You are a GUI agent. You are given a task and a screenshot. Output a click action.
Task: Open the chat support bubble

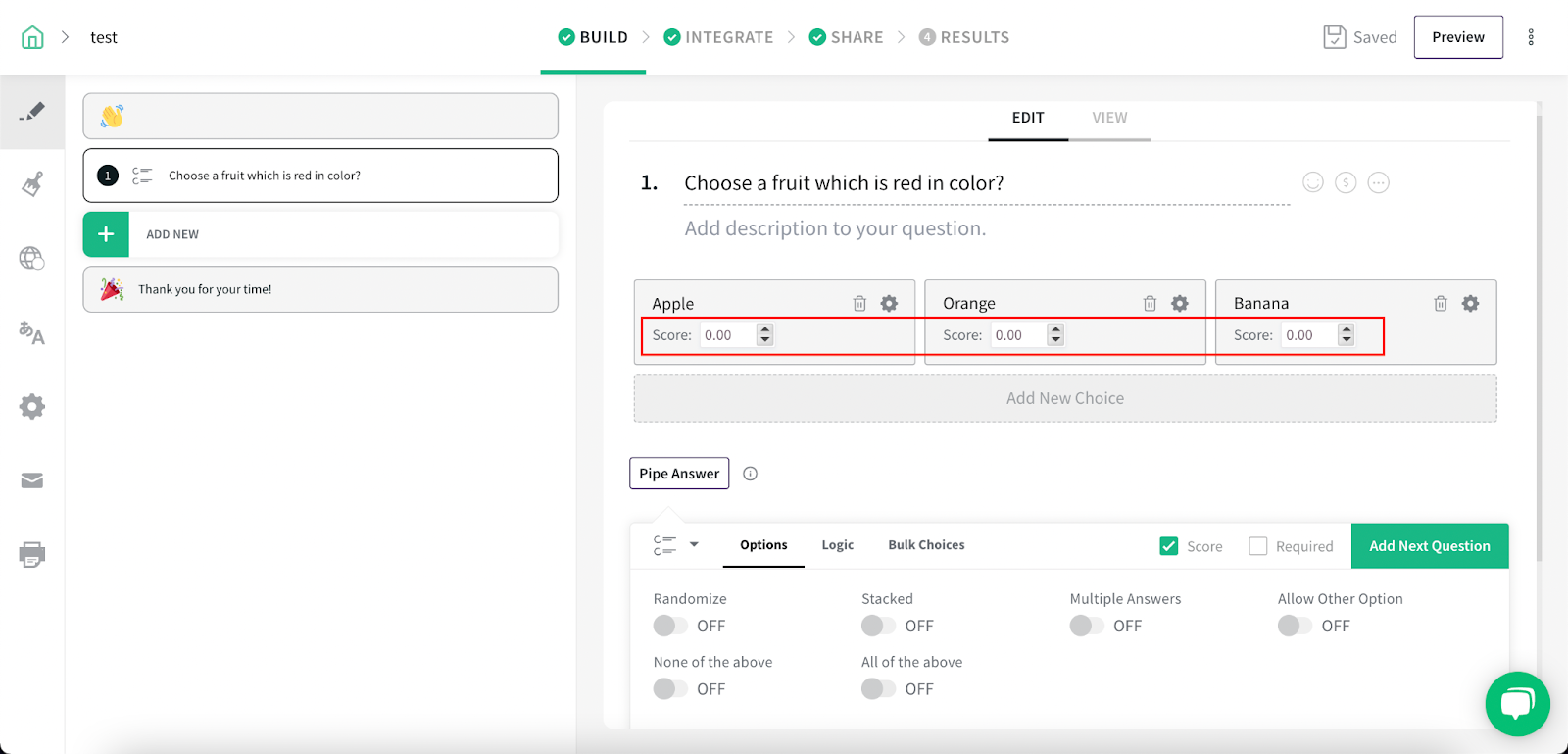click(x=1517, y=703)
